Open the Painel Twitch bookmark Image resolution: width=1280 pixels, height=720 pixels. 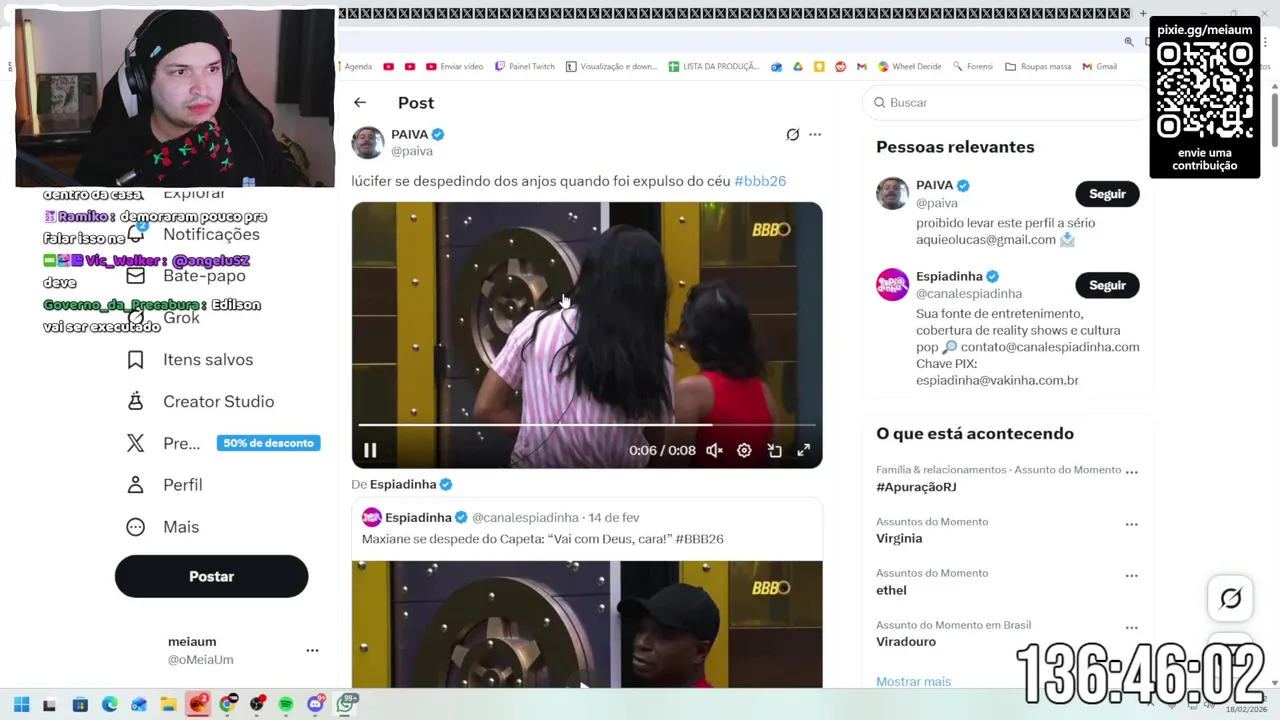(525, 67)
